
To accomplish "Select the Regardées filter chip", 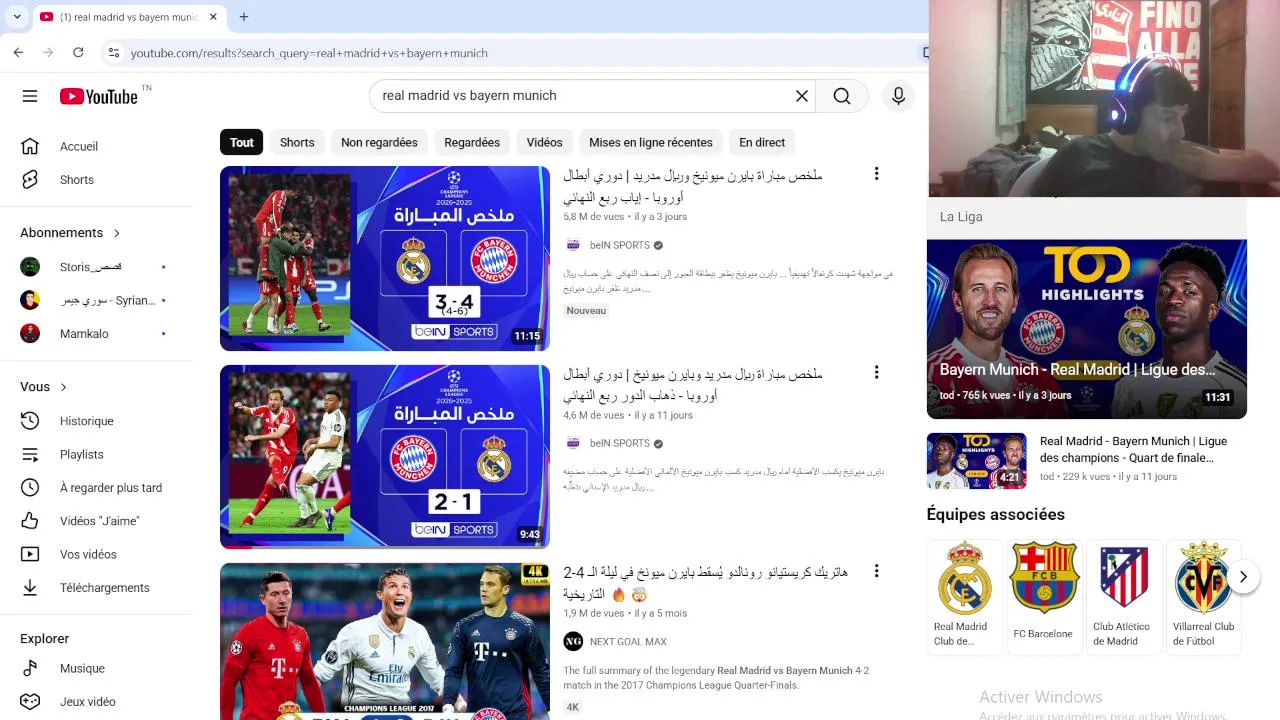I will 472,142.
